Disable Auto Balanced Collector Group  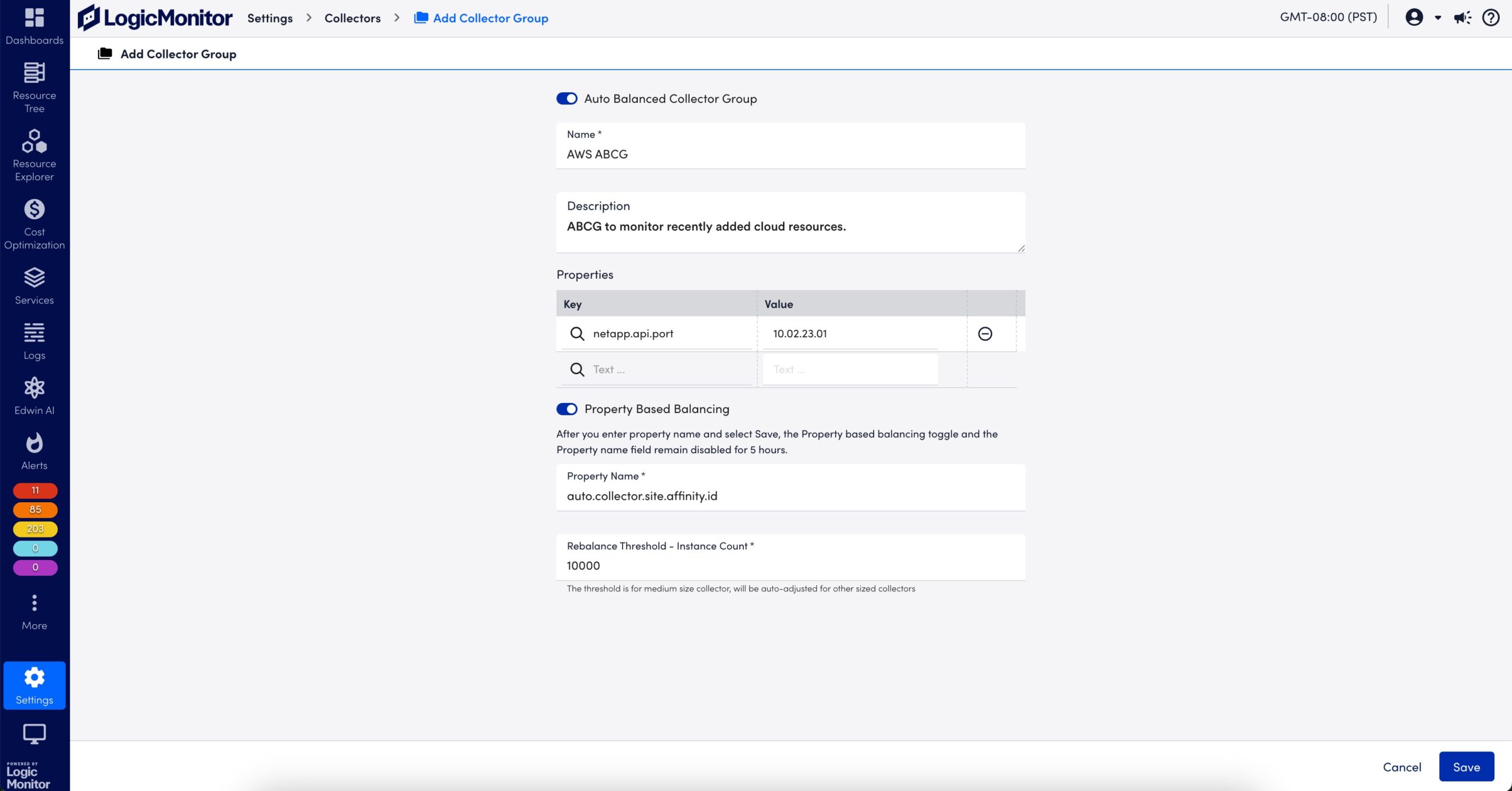566,98
